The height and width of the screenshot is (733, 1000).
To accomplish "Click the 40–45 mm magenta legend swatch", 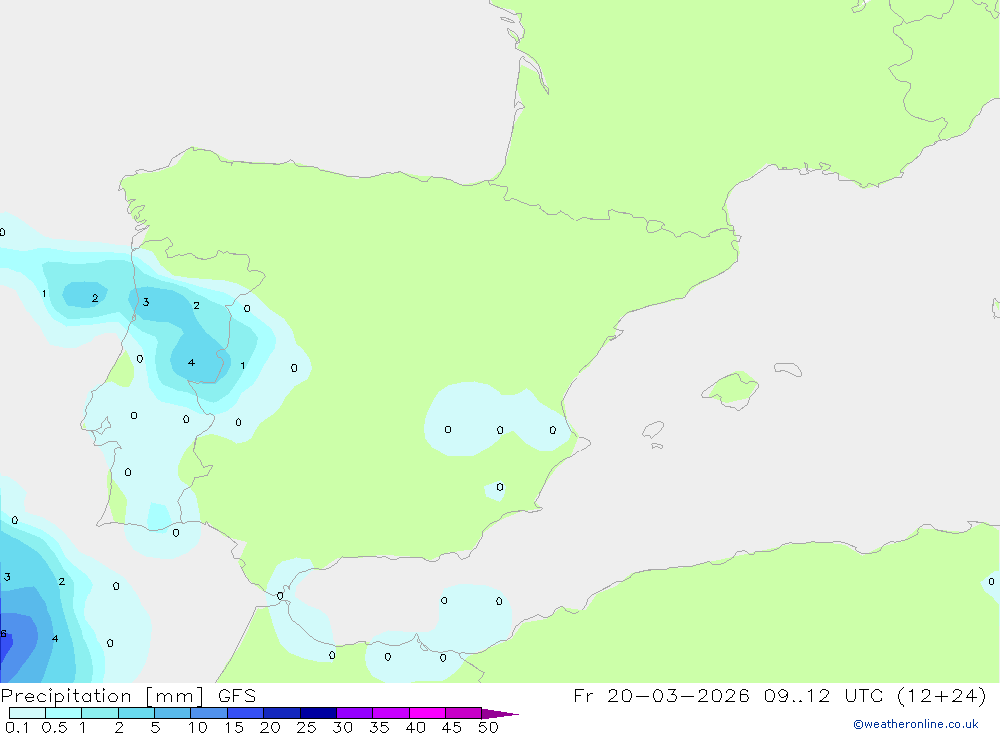I will coord(427,713).
